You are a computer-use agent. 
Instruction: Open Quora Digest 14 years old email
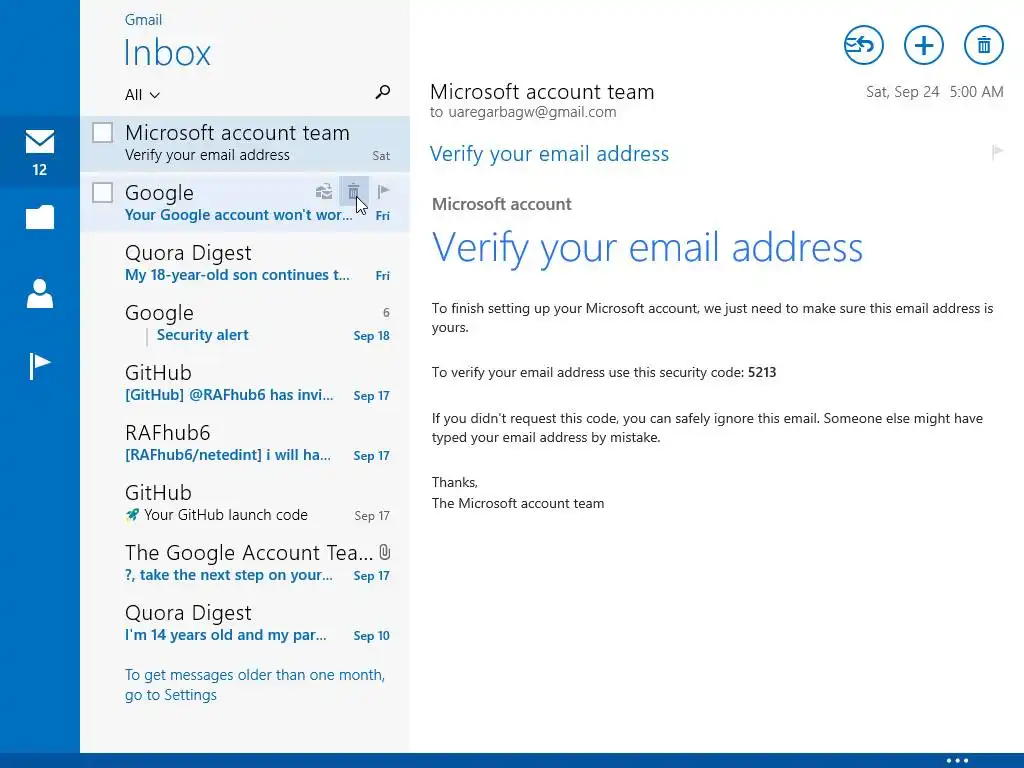[245, 623]
